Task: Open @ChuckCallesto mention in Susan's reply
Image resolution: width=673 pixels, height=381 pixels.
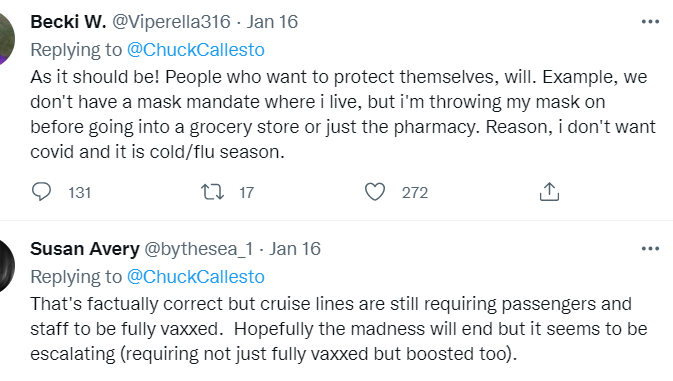Action: tap(196, 277)
